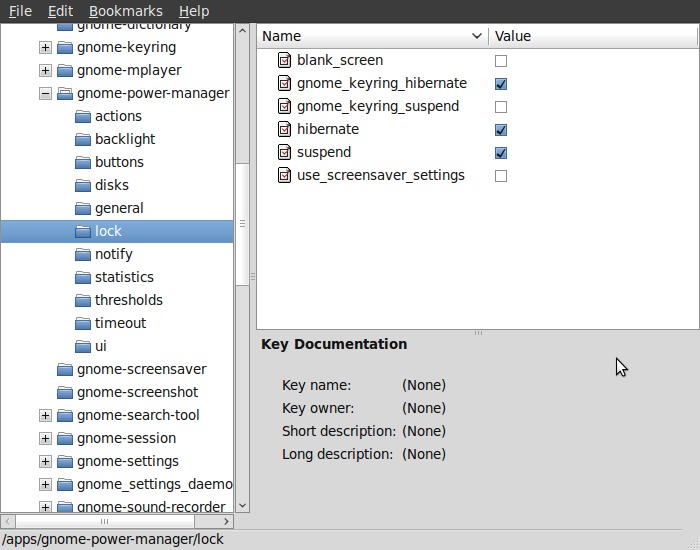
Task: Enable the gnome_keyring_suspend checkbox
Action: coord(501,107)
